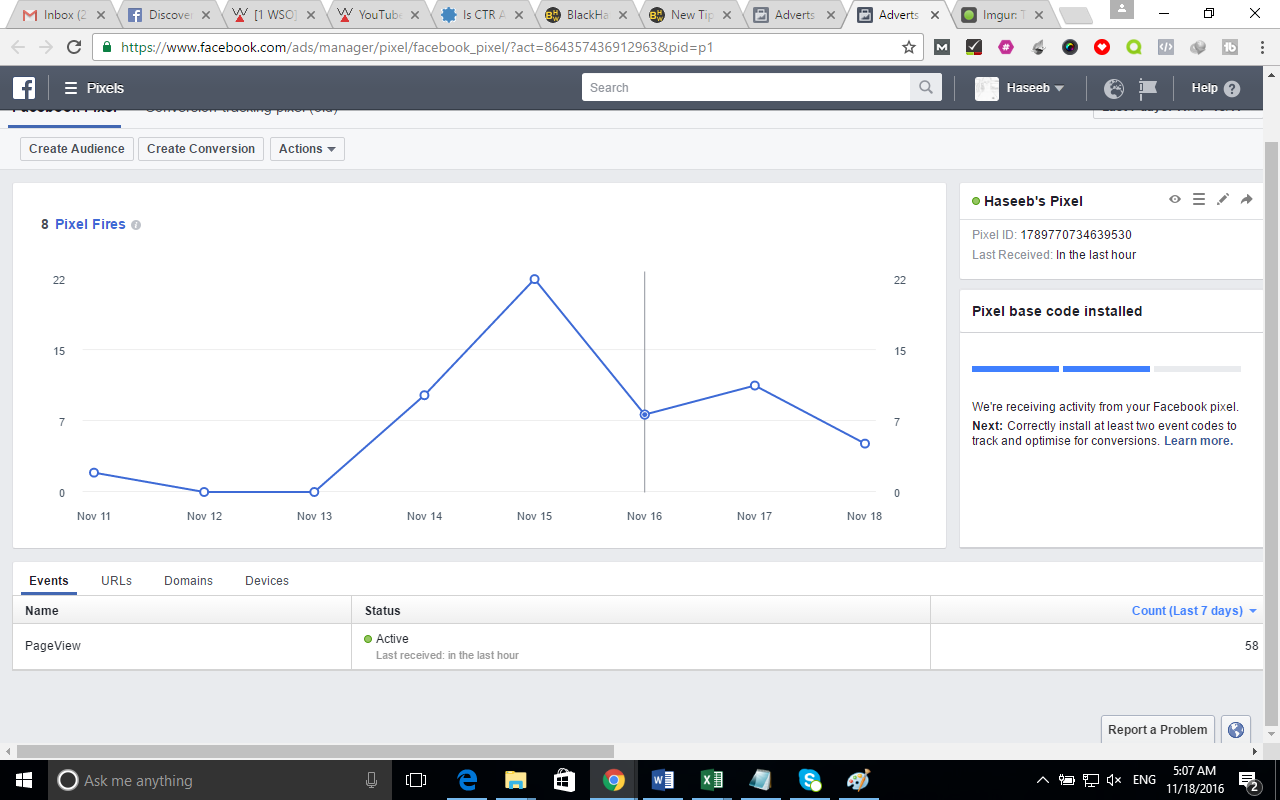Open the Action Center notifications icon
The height and width of the screenshot is (800, 1280).
(x=1248, y=780)
